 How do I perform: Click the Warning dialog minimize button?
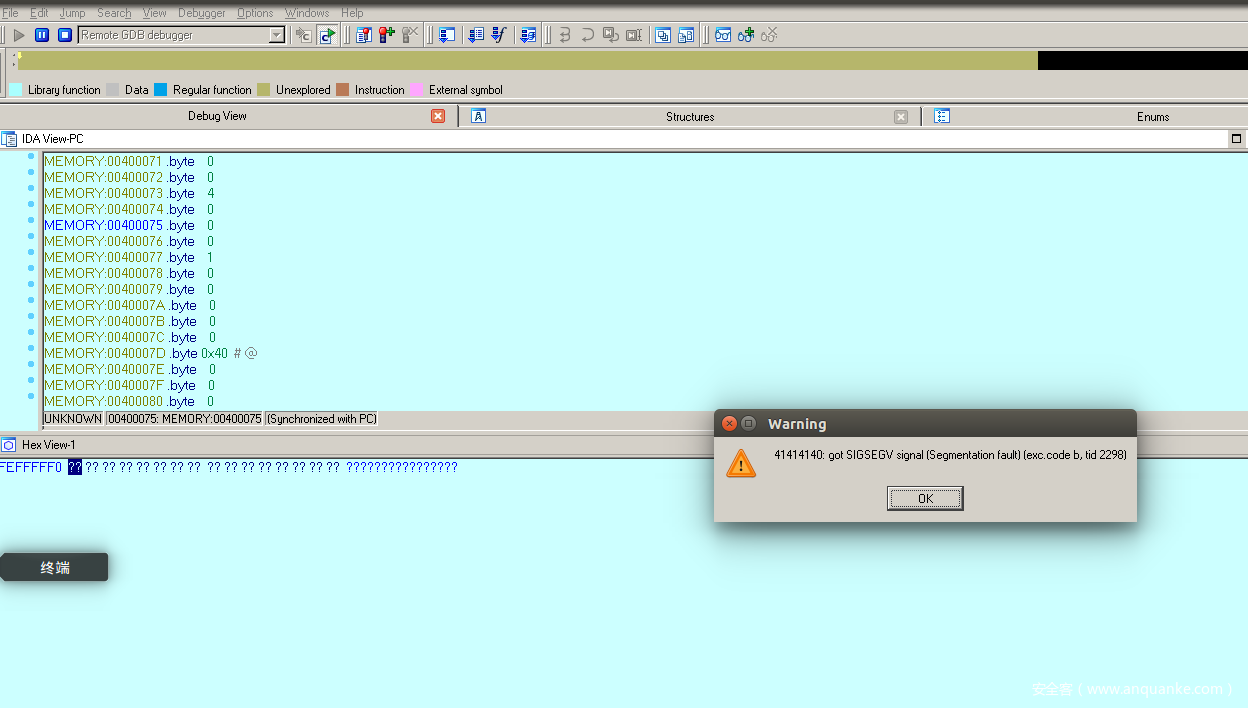[x=748, y=424]
